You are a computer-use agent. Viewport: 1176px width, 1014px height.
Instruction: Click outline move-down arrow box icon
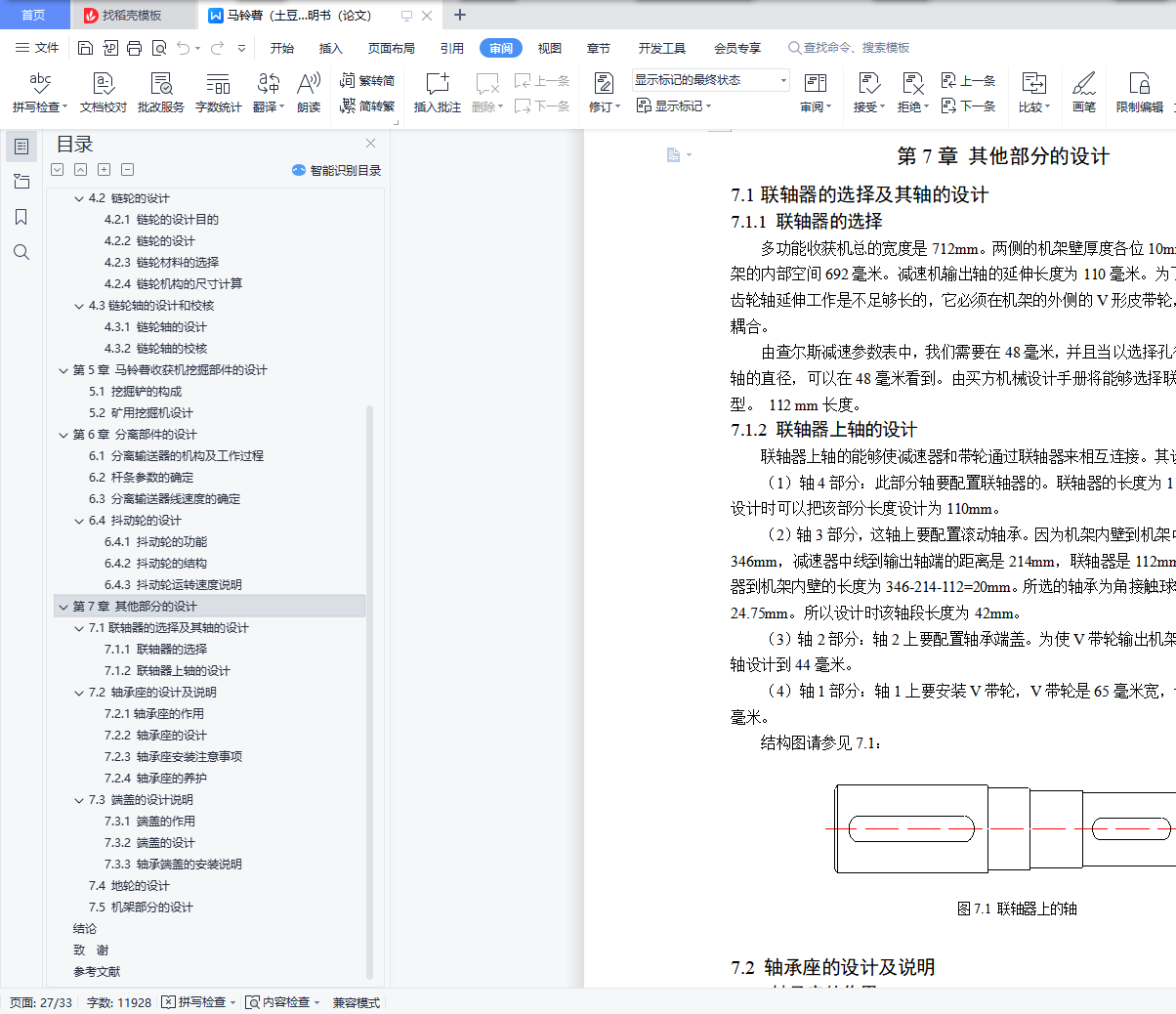(58, 170)
